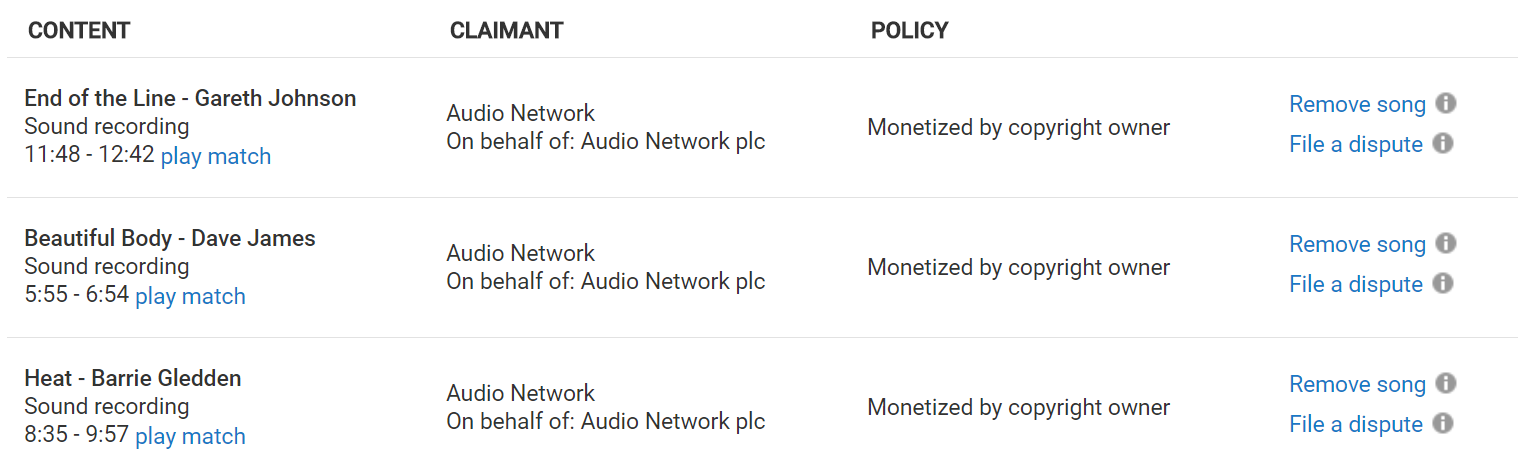Remove song Beautiful Body by Dave James
1518x468 pixels.
click(x=1357, y=244)
